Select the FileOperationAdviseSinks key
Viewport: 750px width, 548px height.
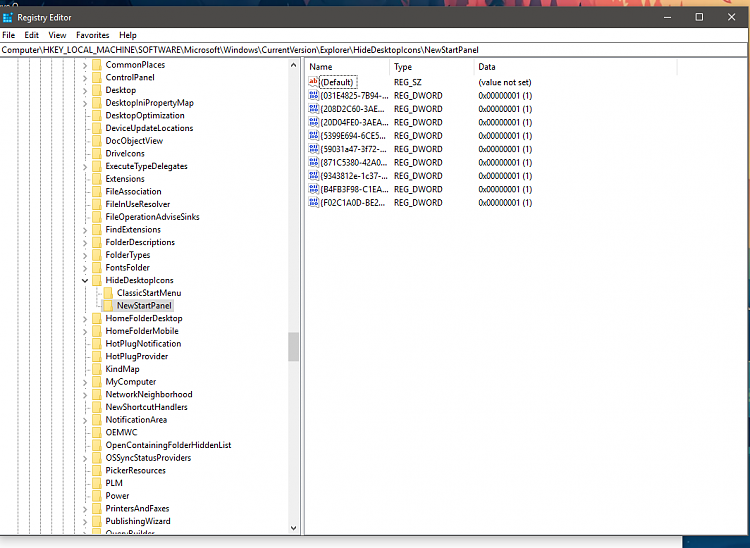click(x=152, y=217)
